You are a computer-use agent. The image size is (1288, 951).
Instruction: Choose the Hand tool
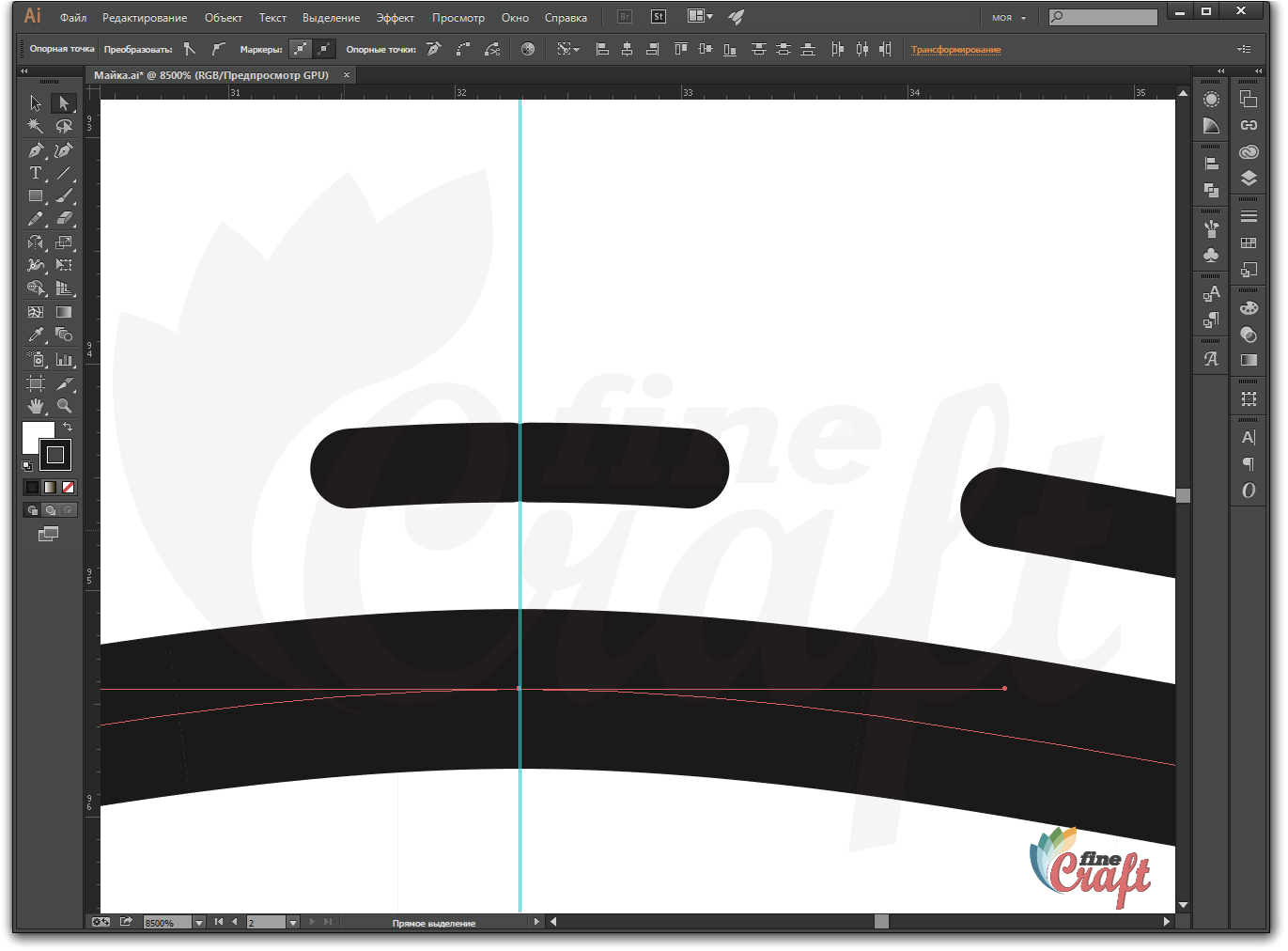[35, 406]
